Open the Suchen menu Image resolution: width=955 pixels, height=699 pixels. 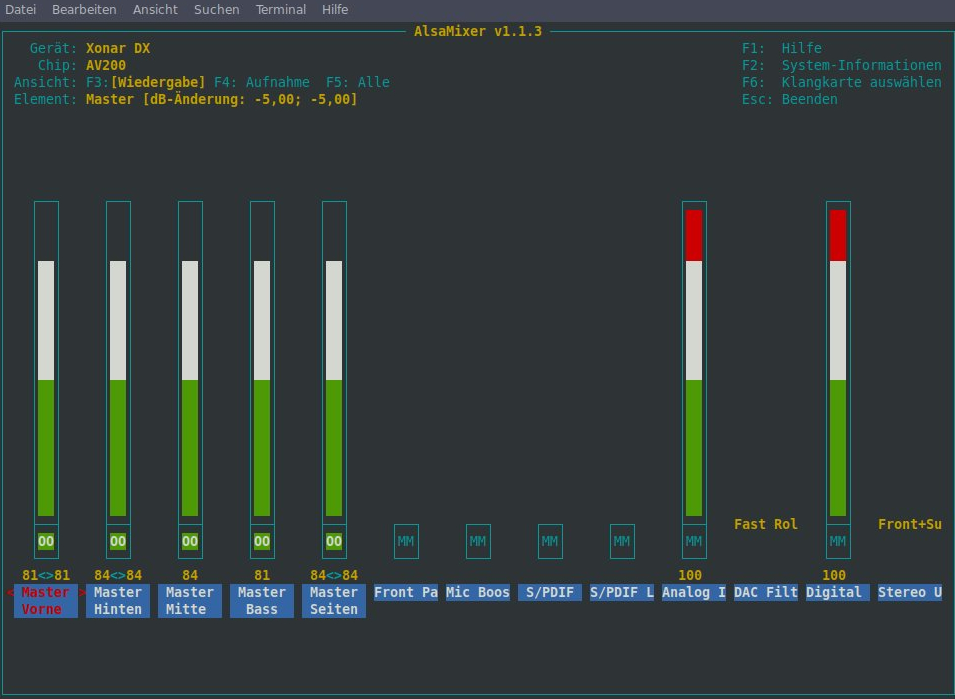(x=216, y=10)
